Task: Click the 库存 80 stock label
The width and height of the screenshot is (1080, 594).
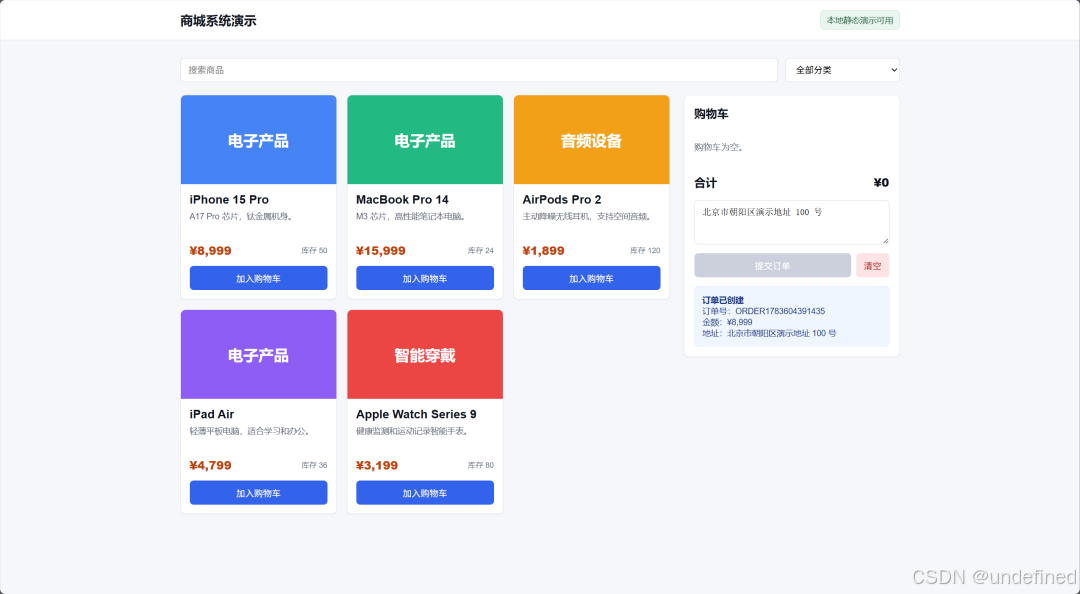Action: pos(481,465)
